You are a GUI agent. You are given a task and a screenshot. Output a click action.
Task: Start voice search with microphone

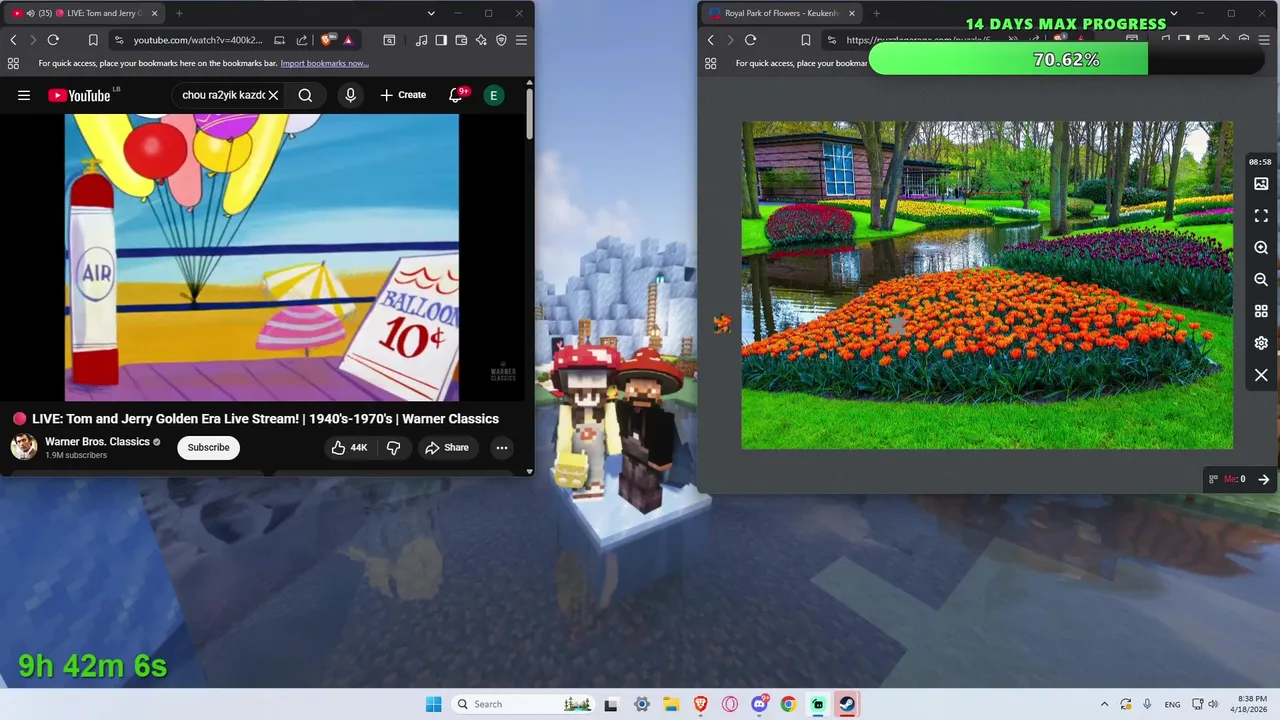350,95
